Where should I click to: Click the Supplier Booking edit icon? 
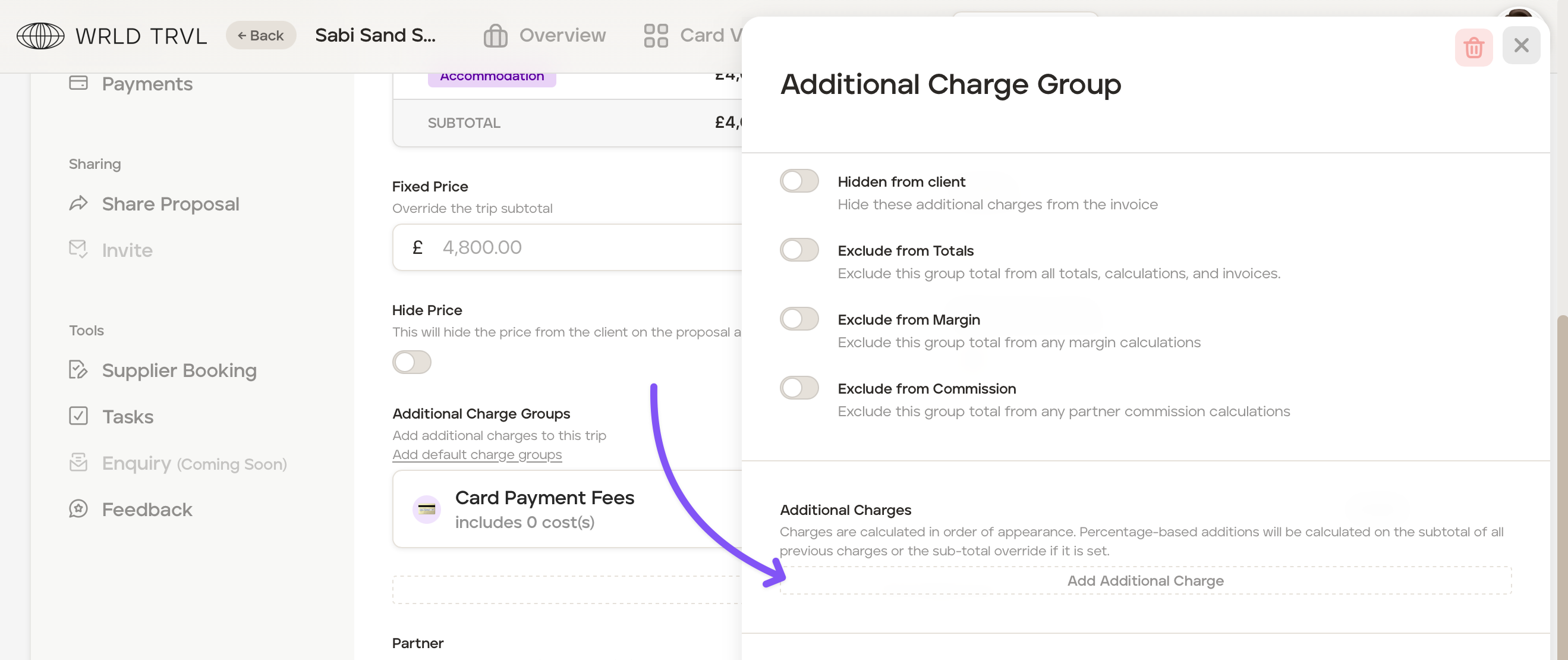(78, 370)
